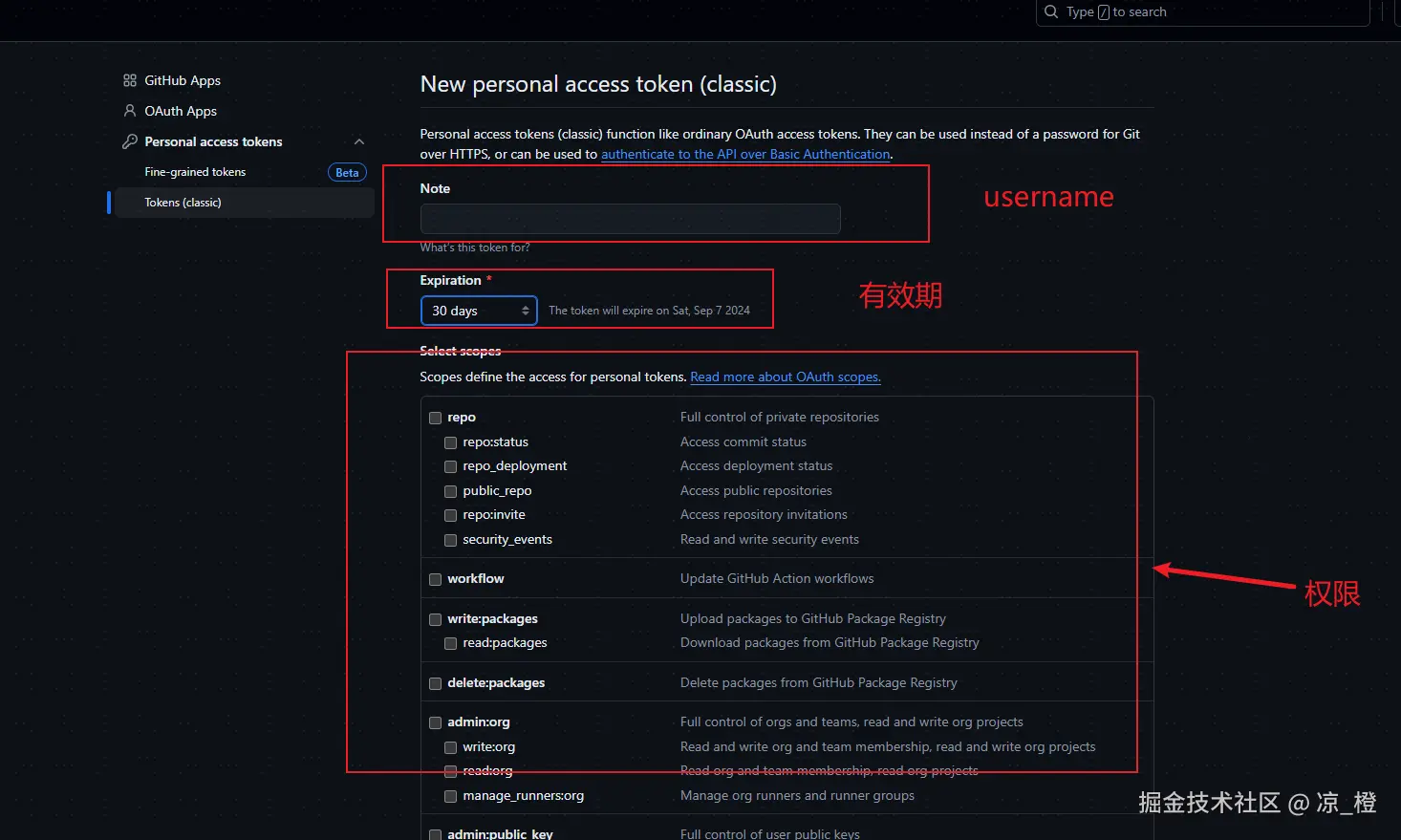Tick the admin:org scope checkbox
Viewport: 1401px width, 840px height.
click(x=435, y=722)
